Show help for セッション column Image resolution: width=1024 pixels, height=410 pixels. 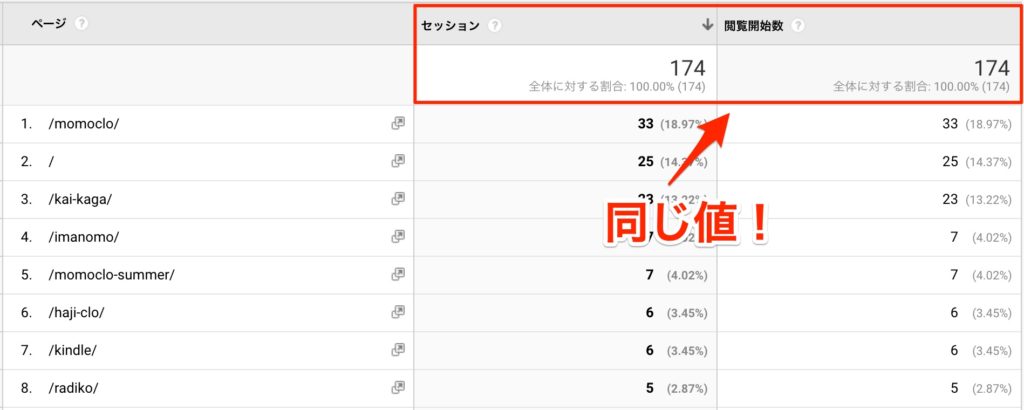[x=495, y=25]
